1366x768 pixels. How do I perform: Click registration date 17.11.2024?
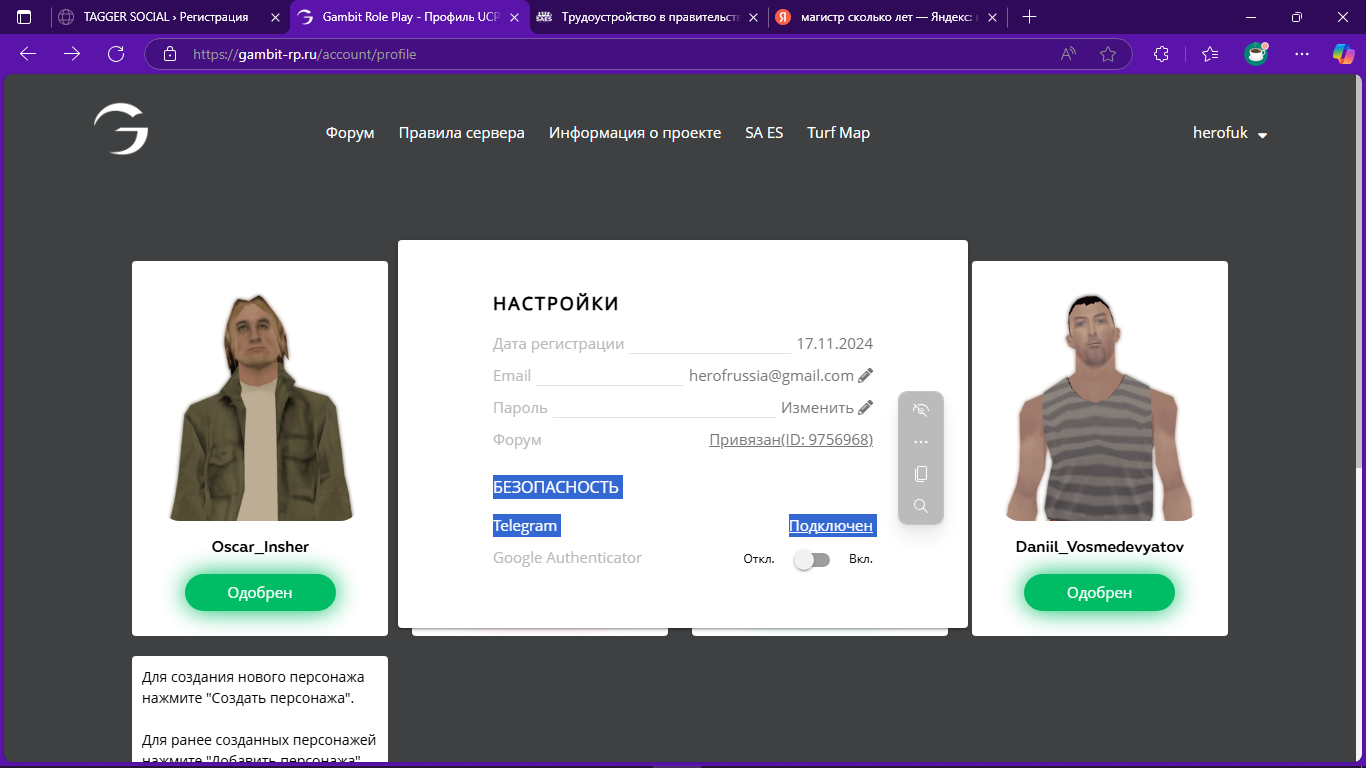point(834,344)
